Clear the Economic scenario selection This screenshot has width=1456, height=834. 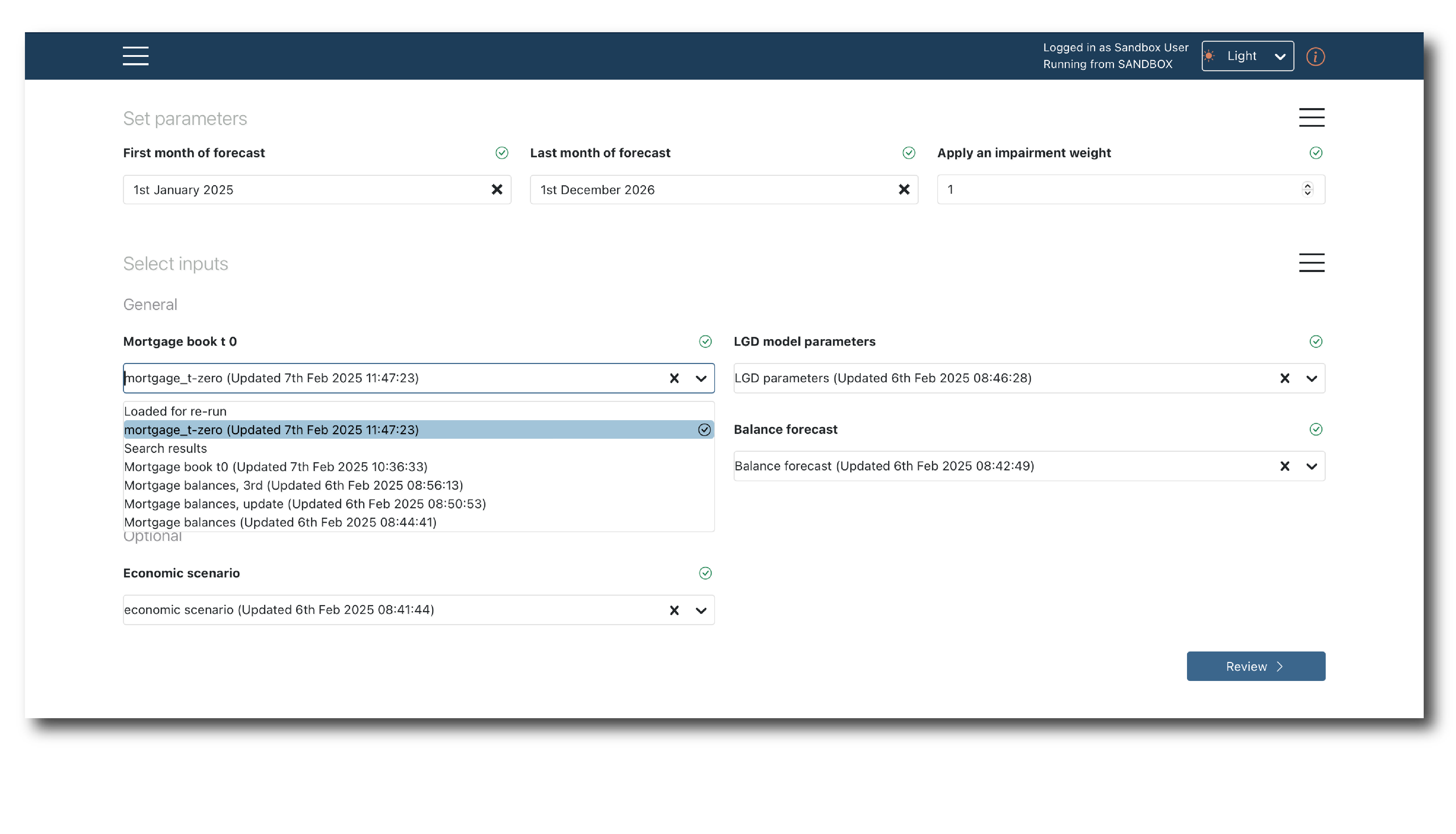coord(674,611)
